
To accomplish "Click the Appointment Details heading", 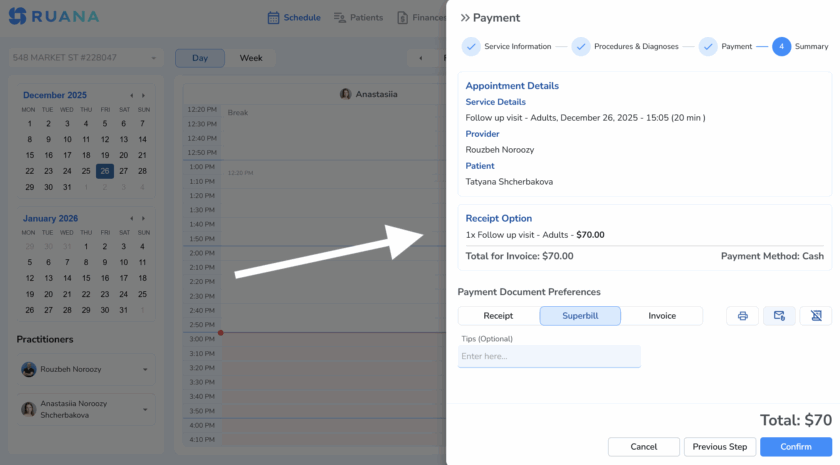I will [x=512, y=86].
